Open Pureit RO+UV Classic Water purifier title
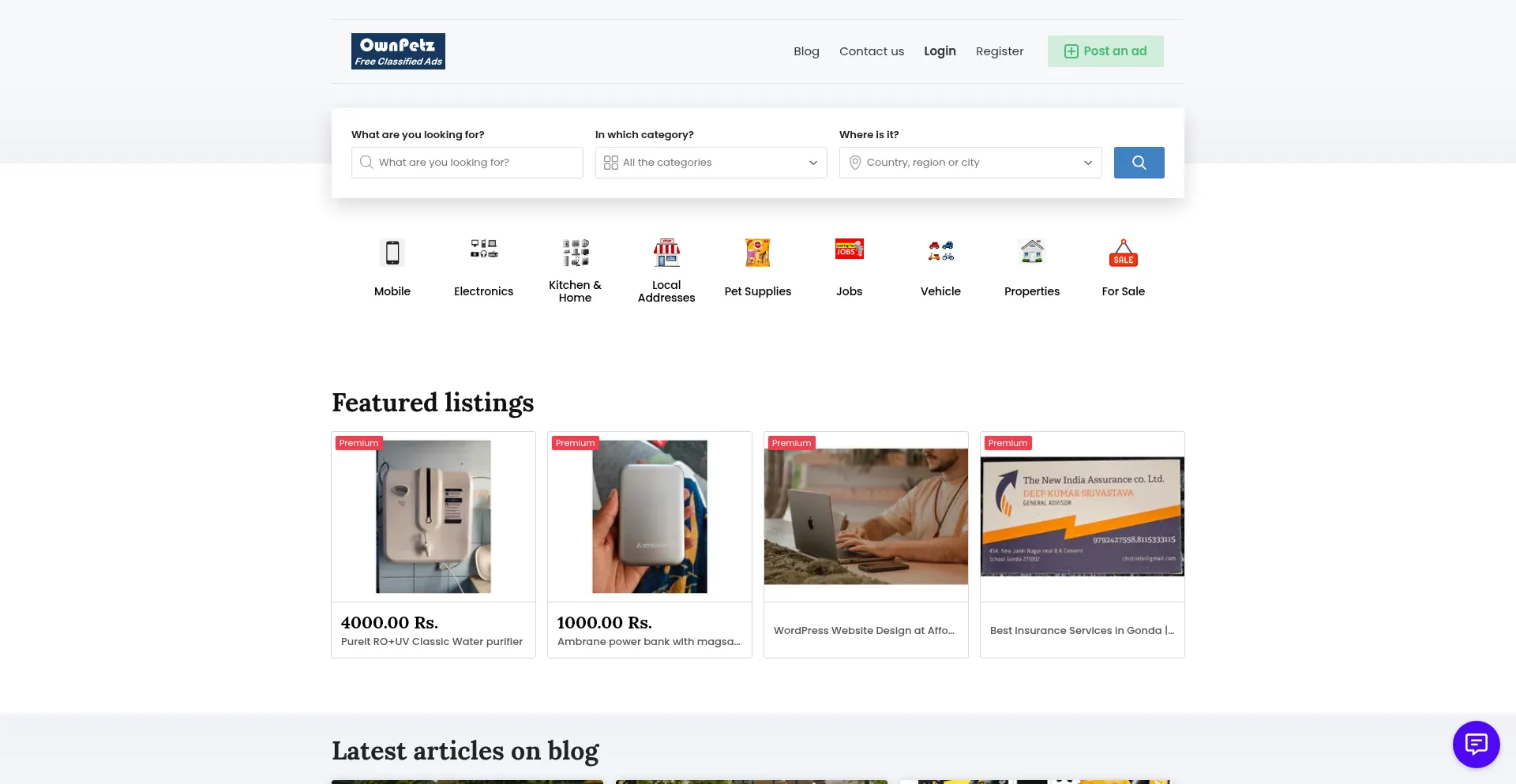This screenshot has width=1516, height=784. pyautogui.click(x=432, y=642)
